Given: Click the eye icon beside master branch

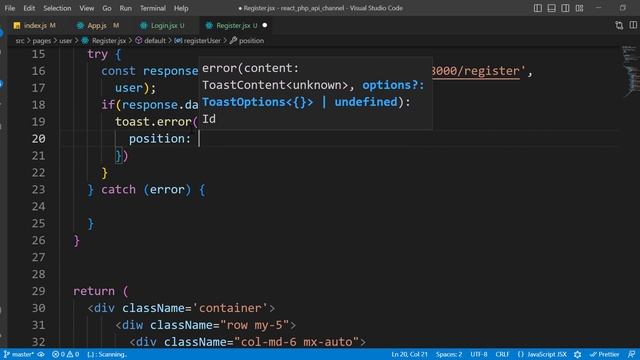Looking at the screenshot, I should 41,354.
